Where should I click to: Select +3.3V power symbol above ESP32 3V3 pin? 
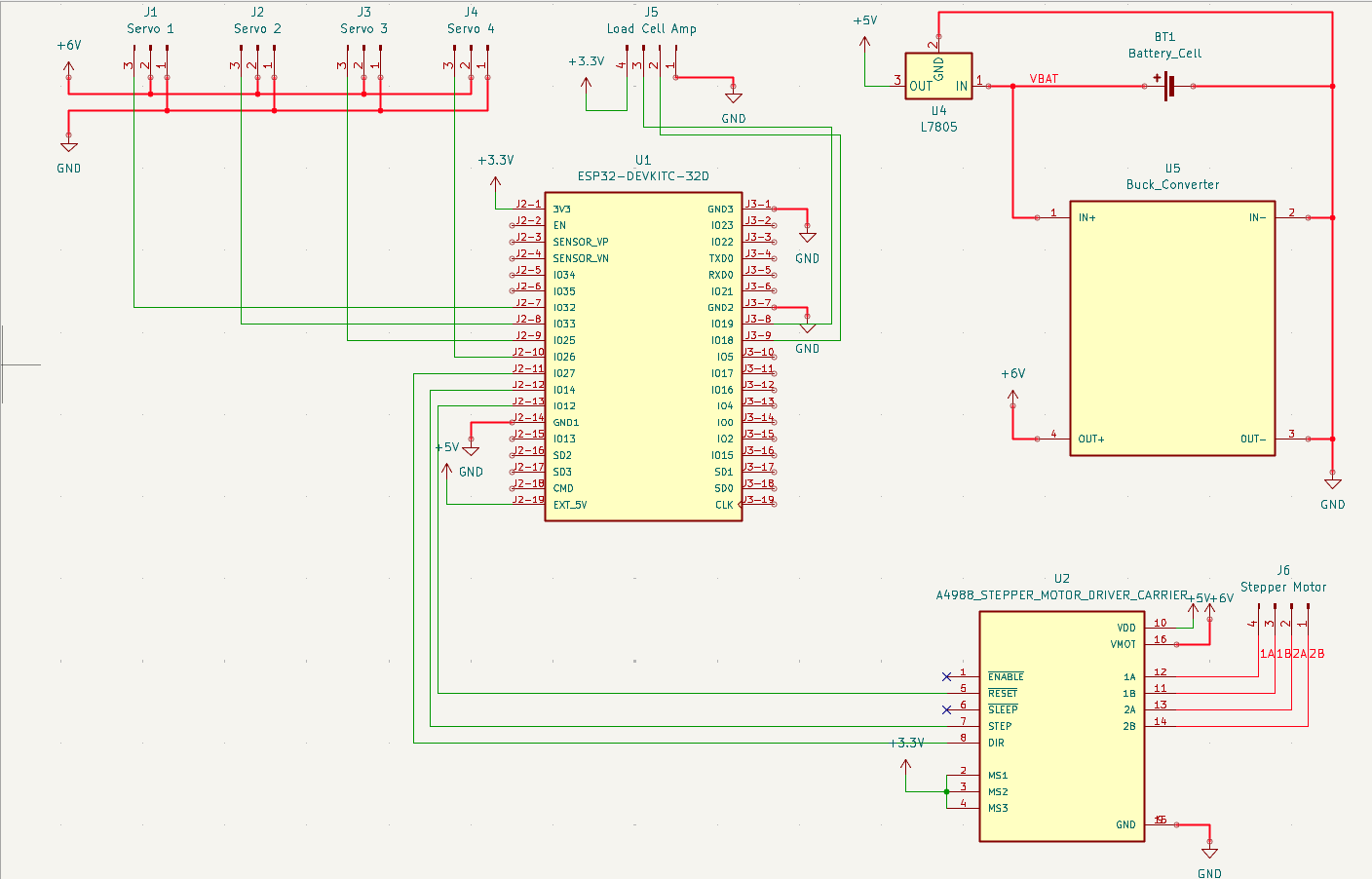pos(495,181)
